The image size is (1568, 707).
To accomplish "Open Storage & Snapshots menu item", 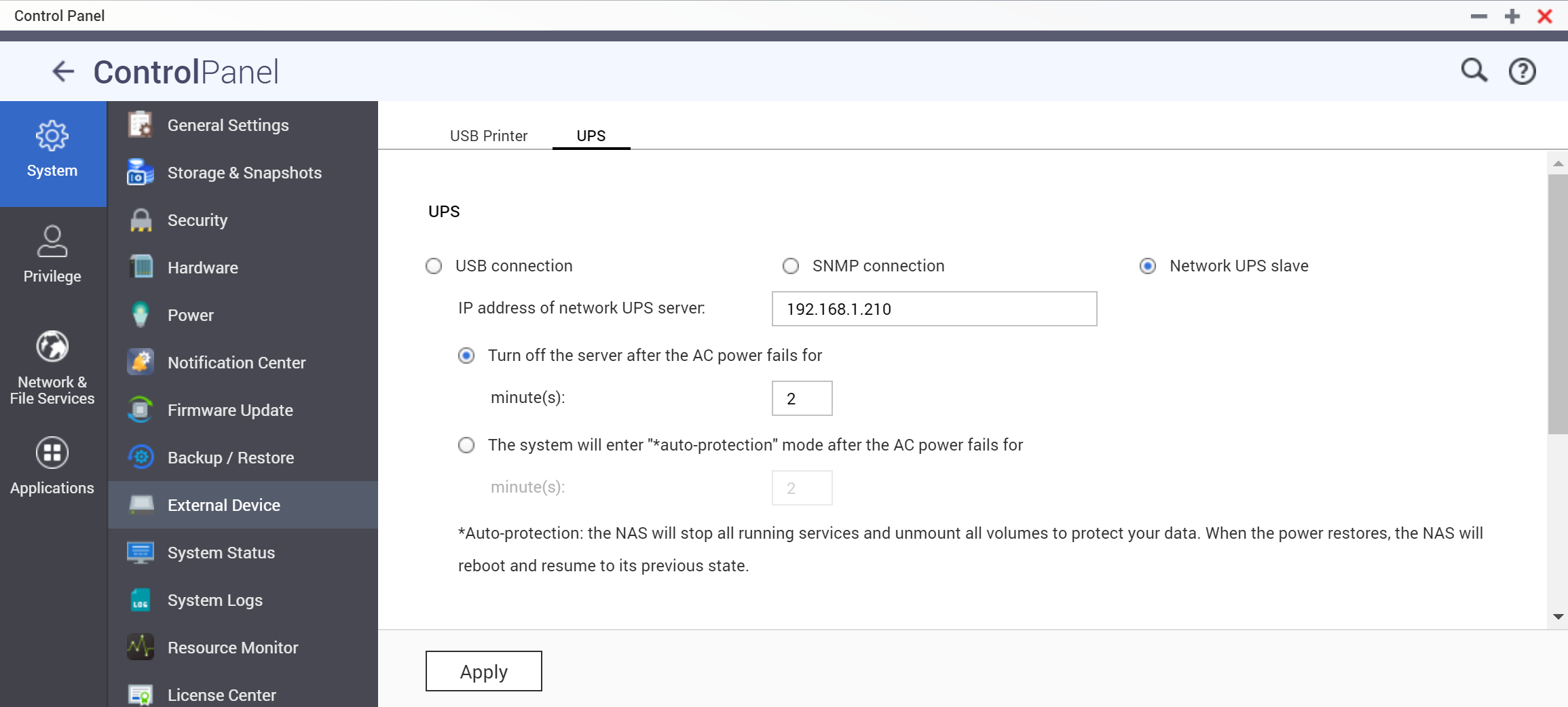I will (243, 172).
